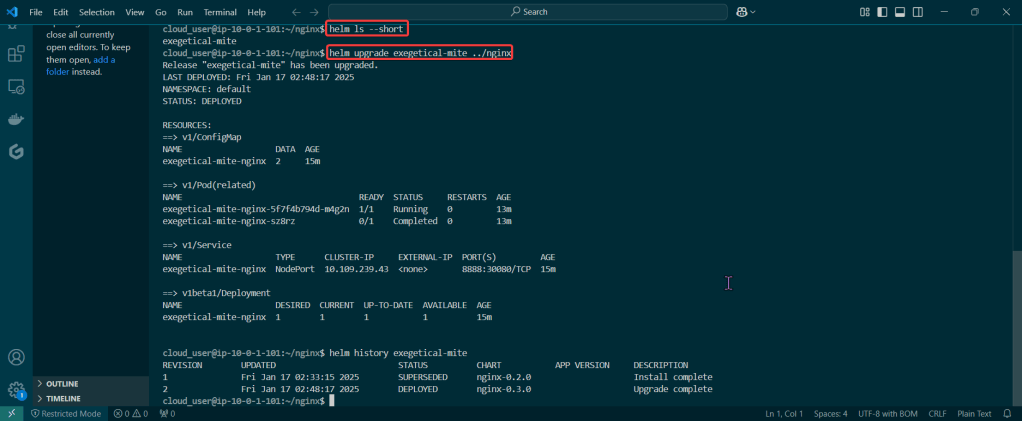Open the Remote Explorer icon
Viewport: 1022px width, 421px height.
16,87
